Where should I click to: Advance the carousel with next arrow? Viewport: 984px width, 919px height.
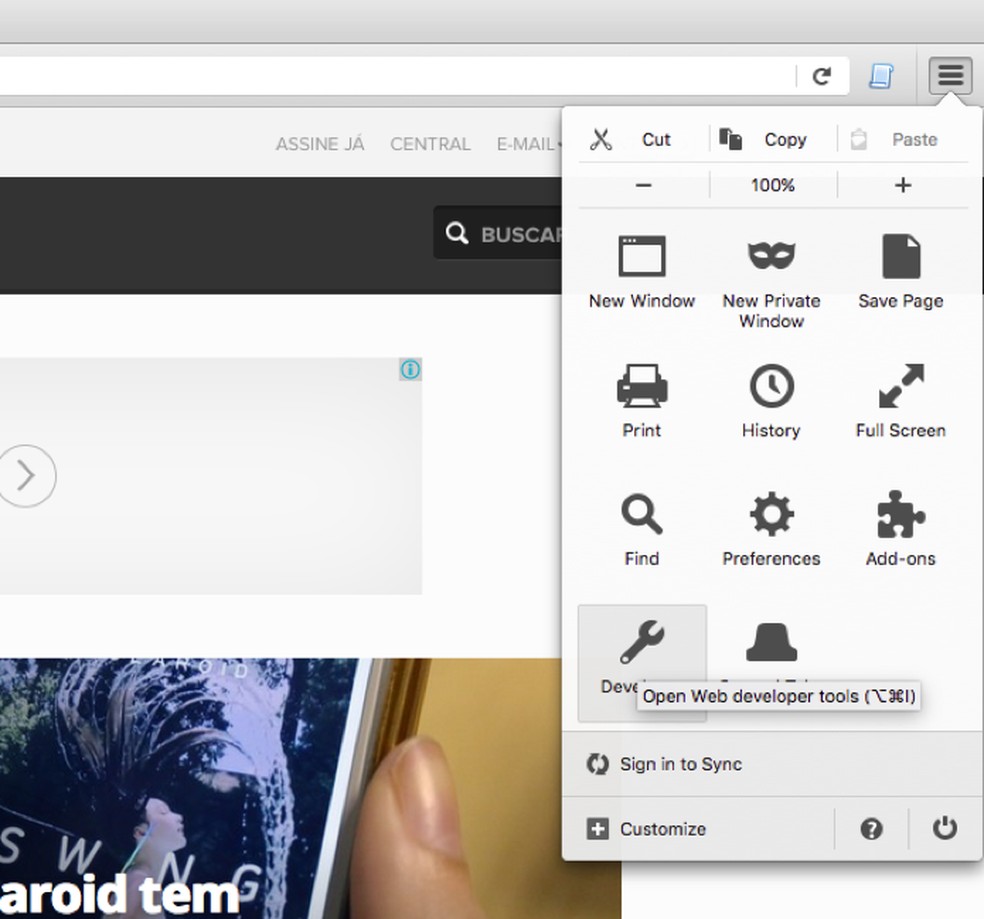point(26,475)
